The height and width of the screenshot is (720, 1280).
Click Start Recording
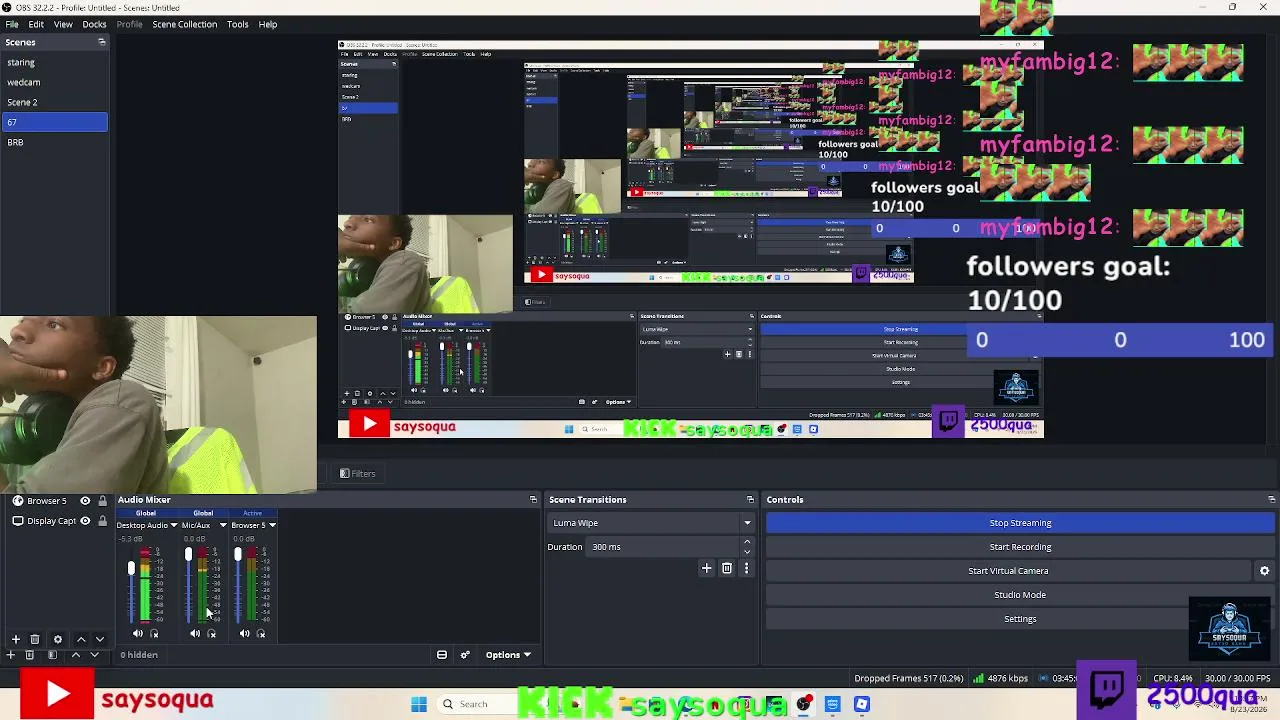[1020, 547]
